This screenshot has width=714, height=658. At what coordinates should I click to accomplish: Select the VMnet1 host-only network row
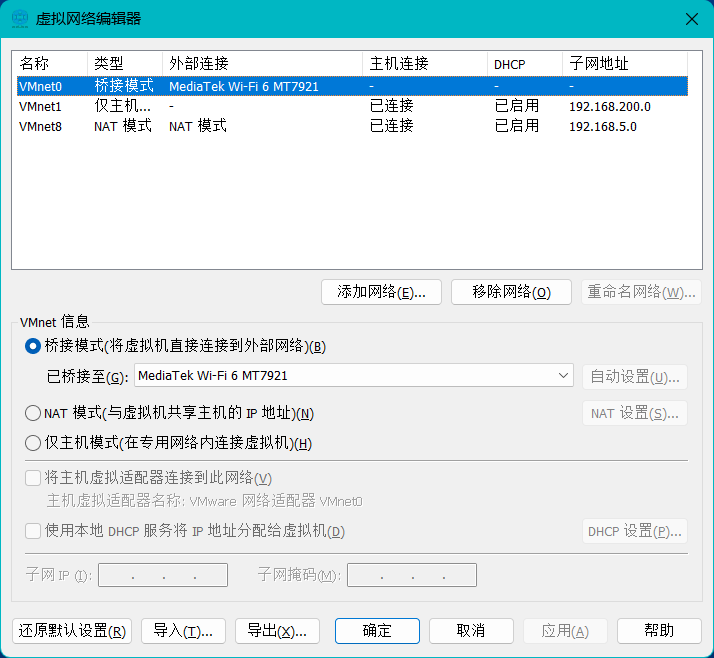(40, 106)
